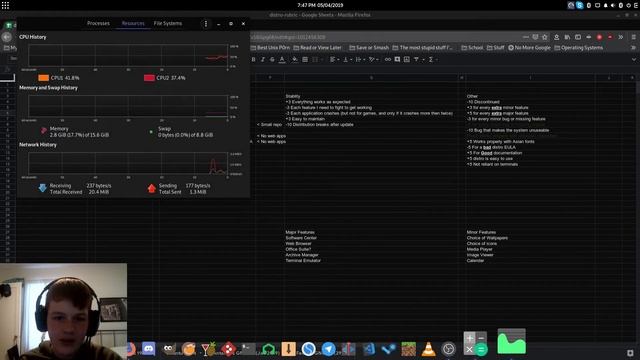Image resolution: width=640 pixels, height=360 pixels.
Task: Click the red CPU2 color swatch
Action: (149, 78)
